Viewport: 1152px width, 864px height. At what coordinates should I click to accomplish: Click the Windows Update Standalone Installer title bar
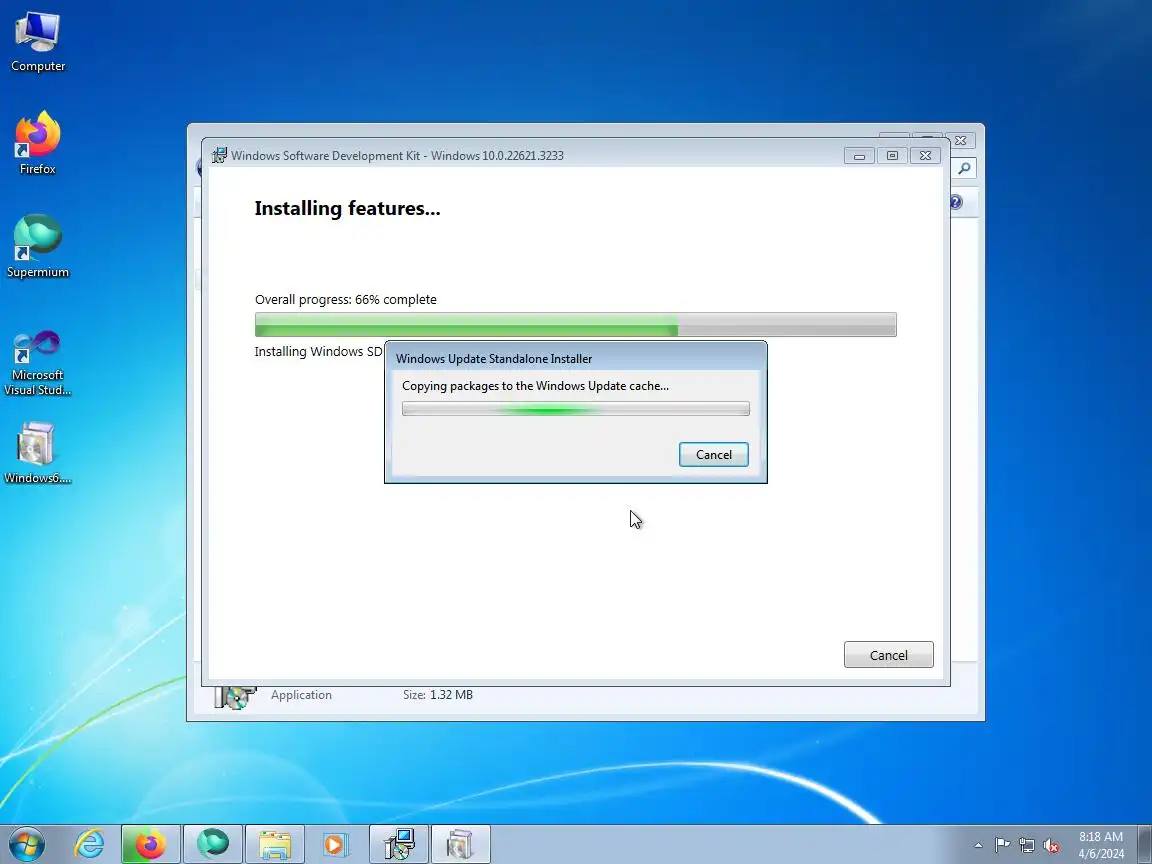coord(575,359)
